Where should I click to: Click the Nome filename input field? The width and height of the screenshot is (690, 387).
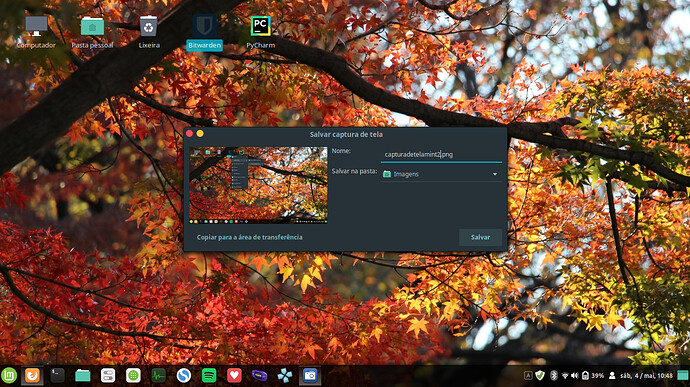coord(441,155)
